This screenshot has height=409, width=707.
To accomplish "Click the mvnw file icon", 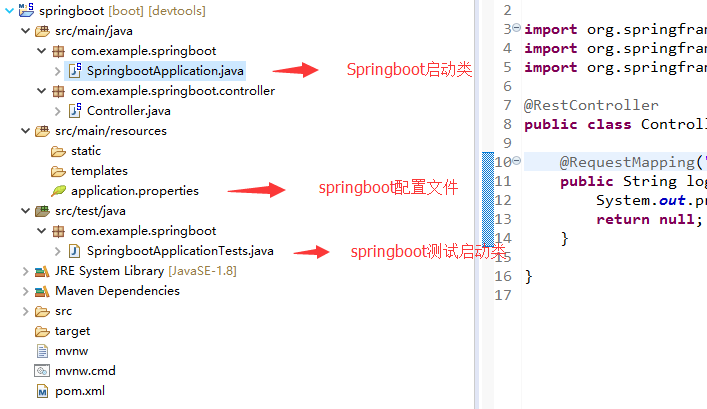I will (42, 351).
